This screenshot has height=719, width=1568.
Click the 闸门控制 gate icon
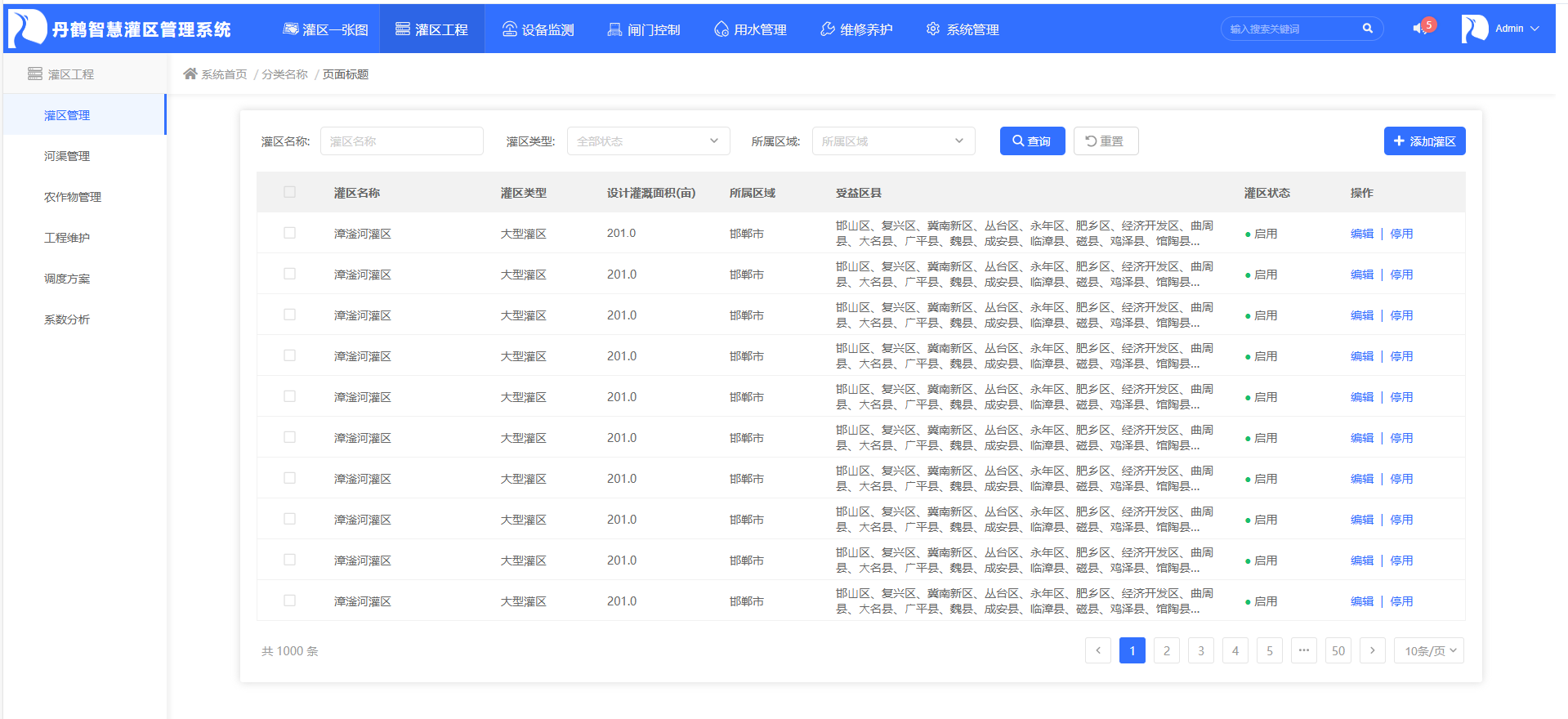click(614, 29)
